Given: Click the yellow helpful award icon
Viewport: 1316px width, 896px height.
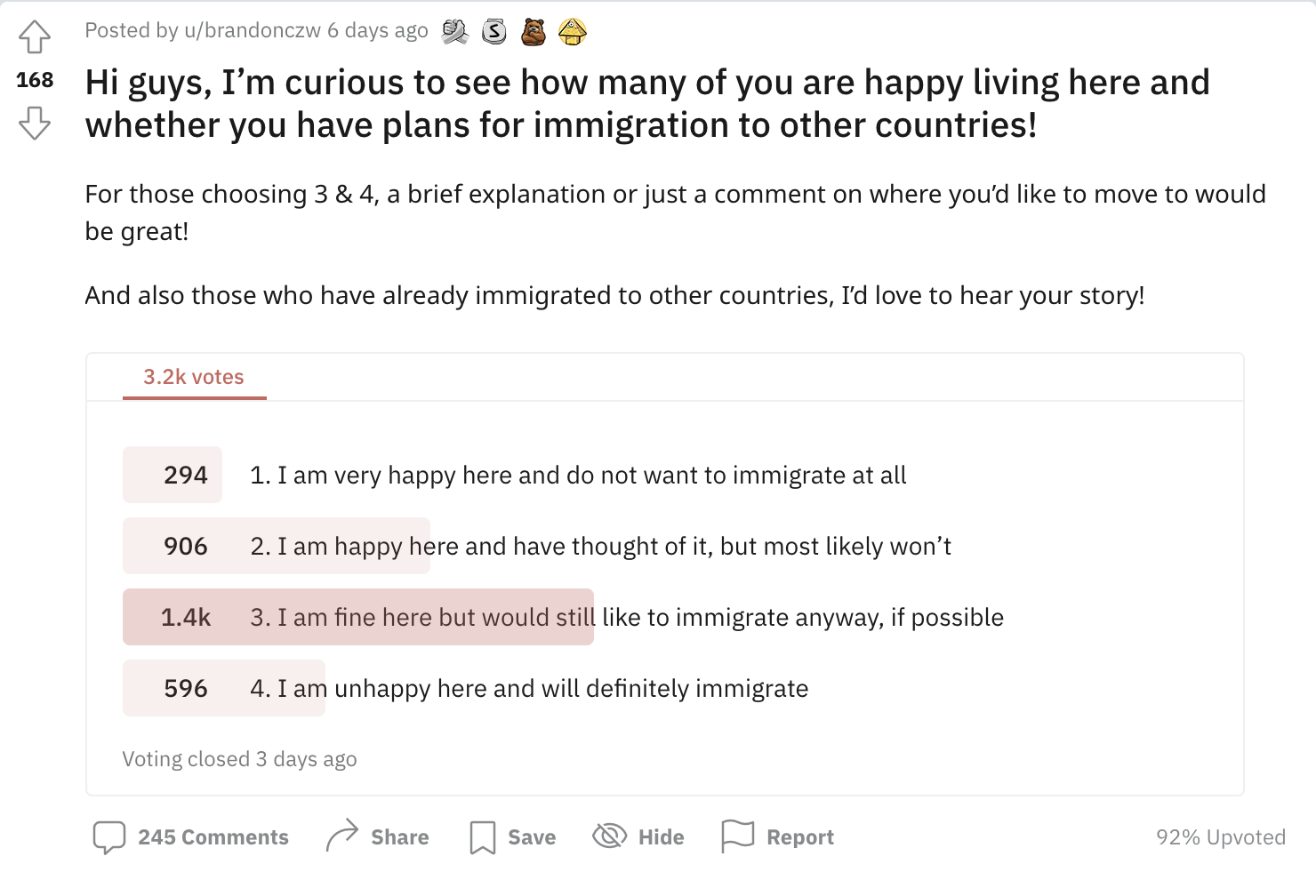Looking at the screenshot, I should click(573, 32).
